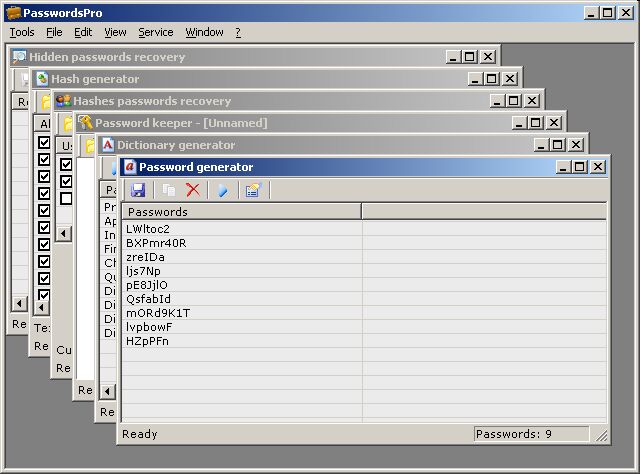Click the greyed-out copy icon in Password generator
Image resolution: width=640 pixels, height=474 pixels.
coord(169,190)
